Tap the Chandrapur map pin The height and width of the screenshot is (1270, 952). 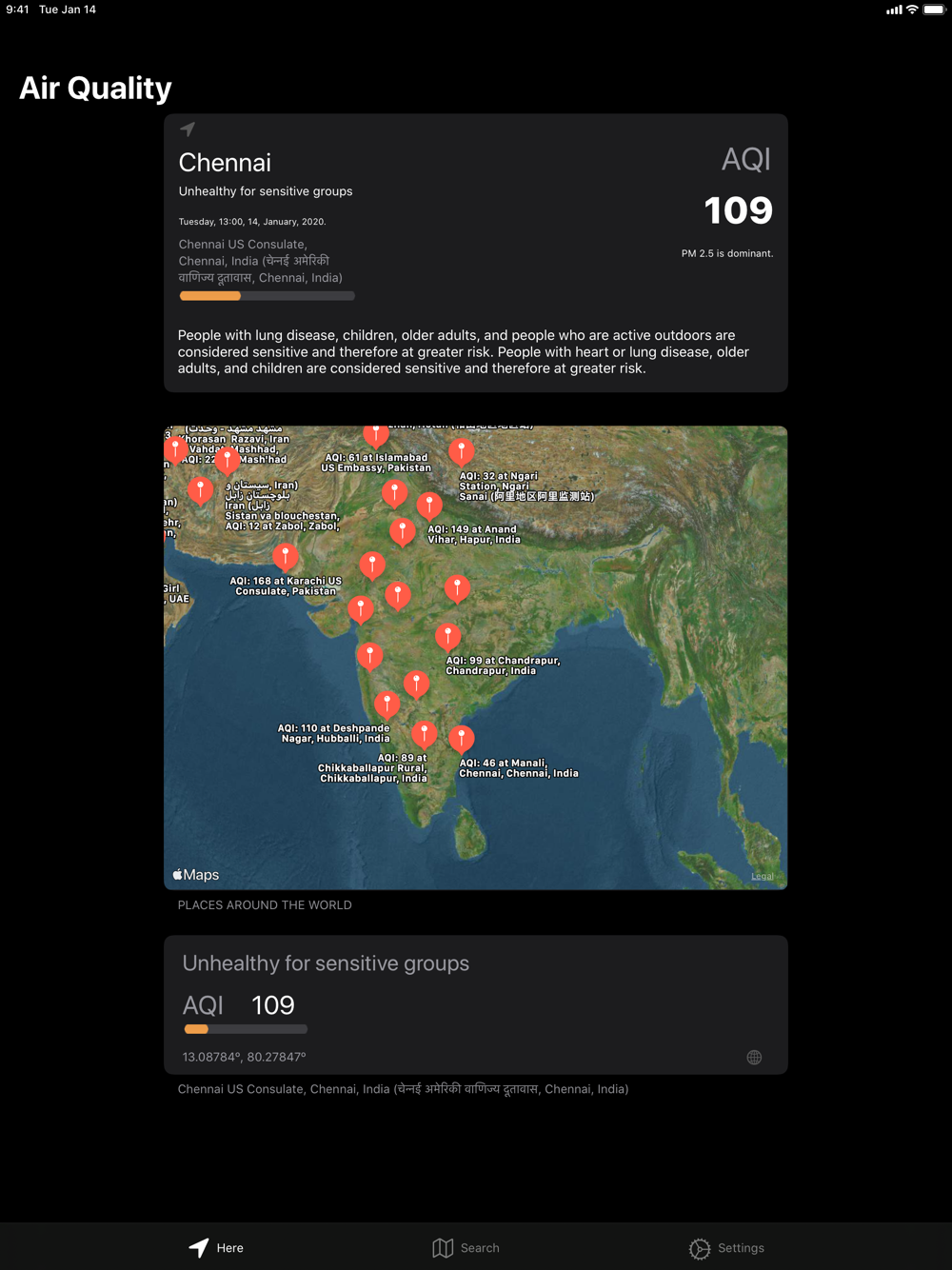tap(447, 635)
